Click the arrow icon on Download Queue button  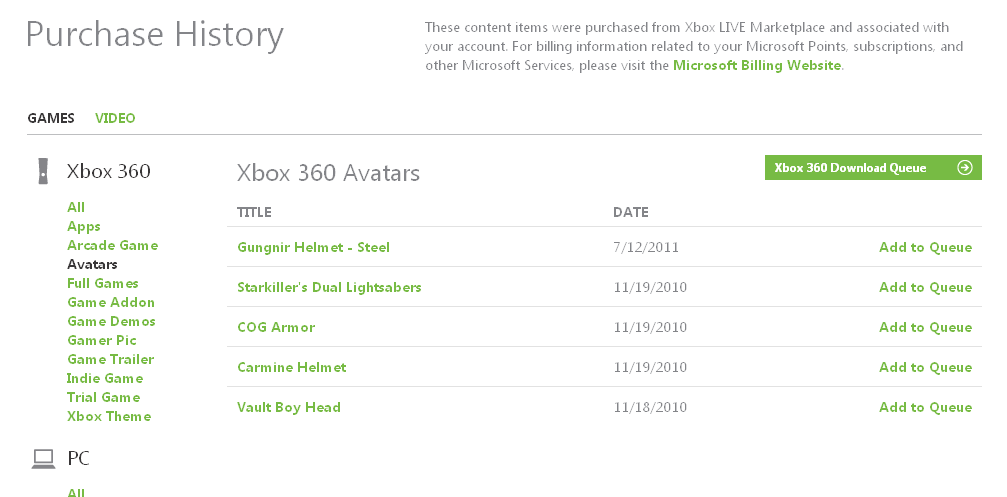(x=964, y=168)
